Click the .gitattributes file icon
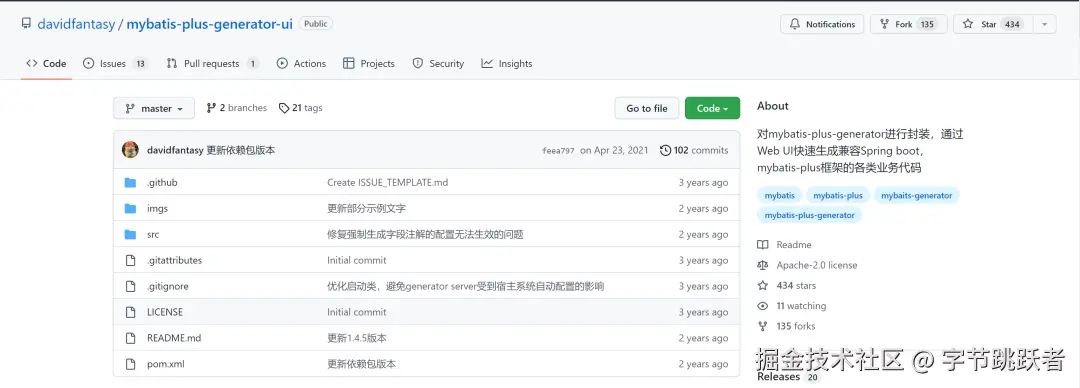The width and height of the screenshot is (1080, 388). (130, 261)
